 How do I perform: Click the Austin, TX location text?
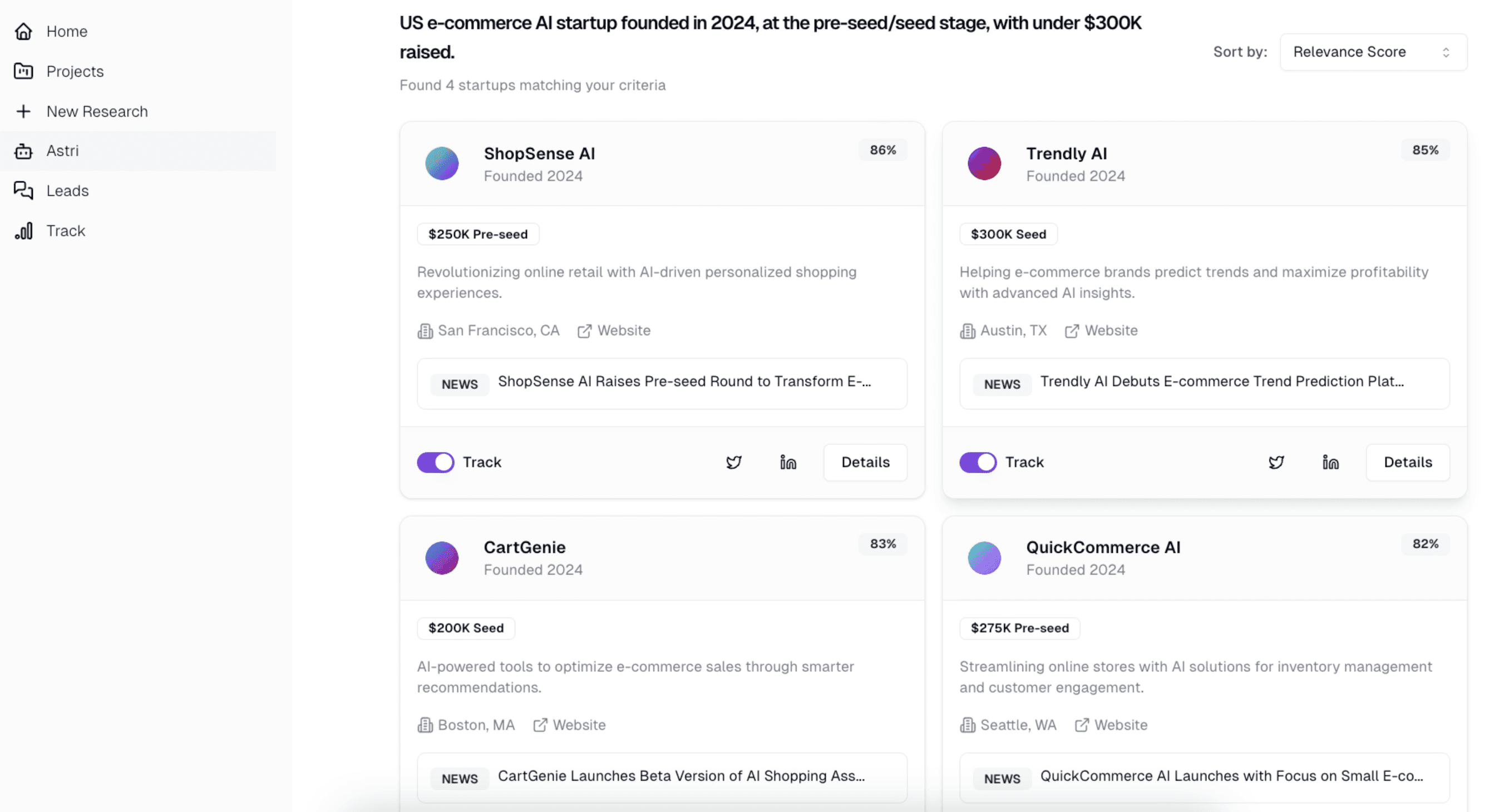point(1014,331)
